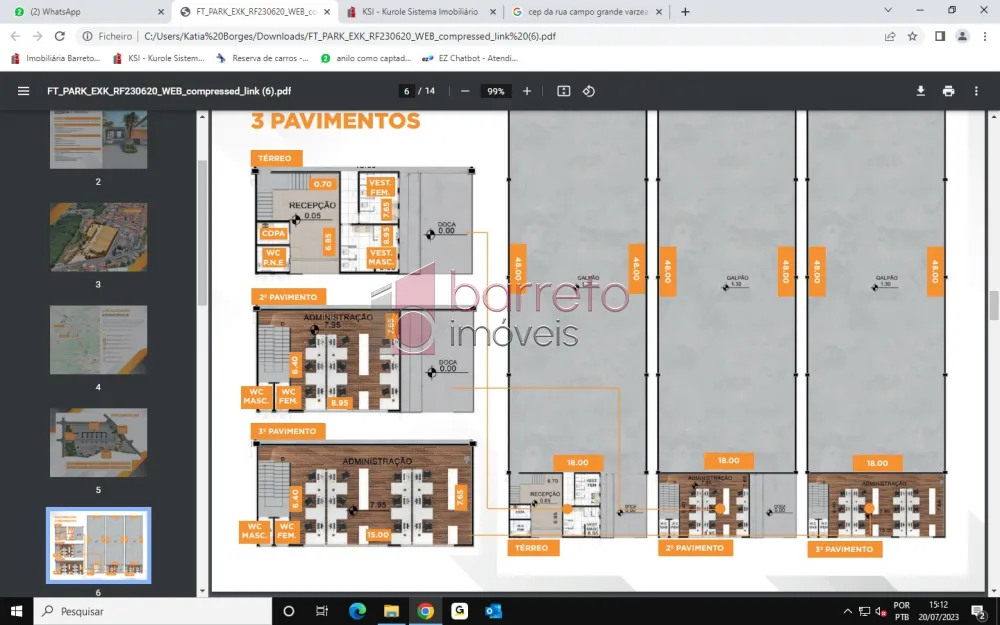Share this page from address bar
This screenshot has width=1000, height=625.
tap(890, 36)
